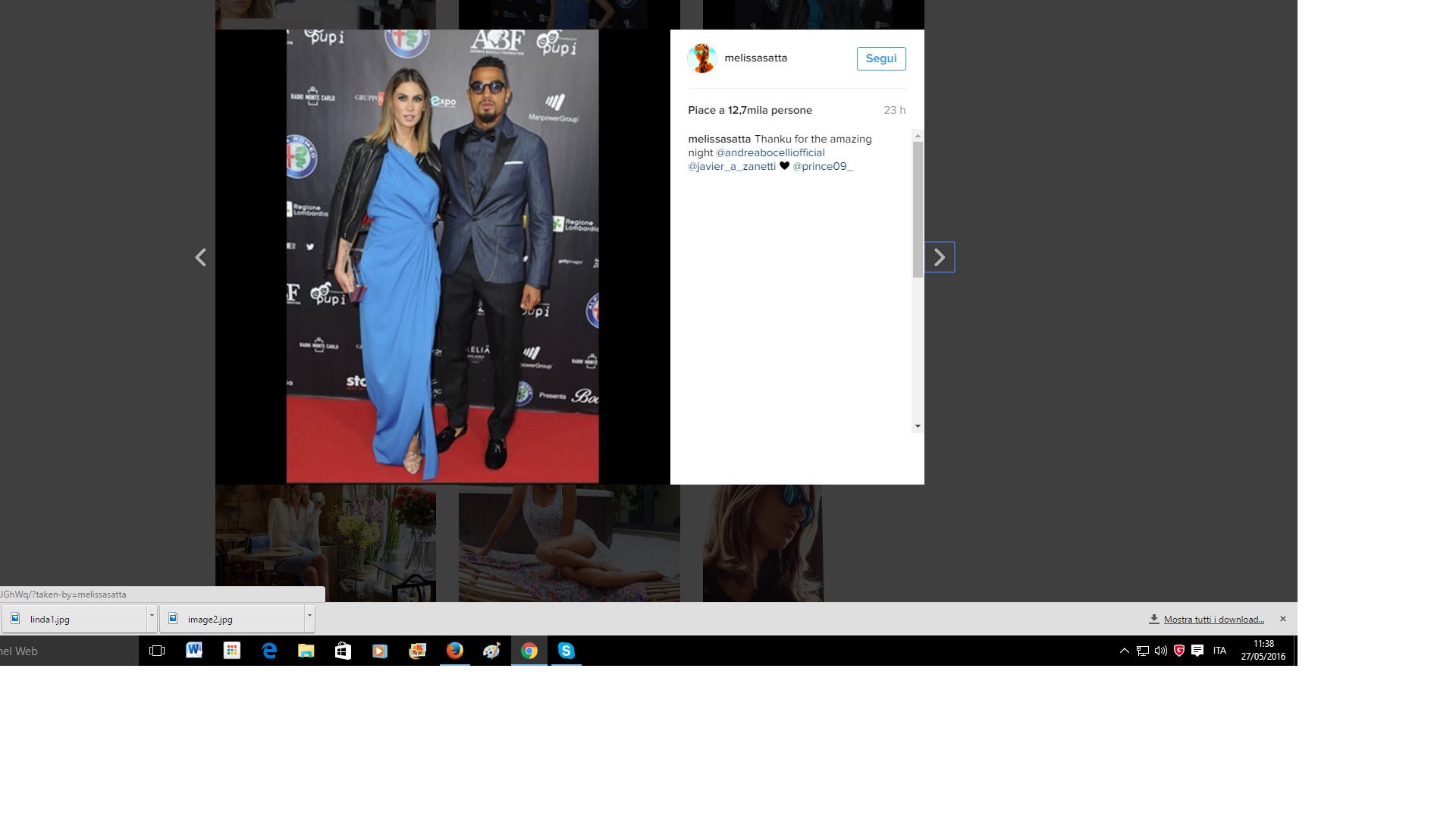Open melissasatta profile avatar picture
This screenshot has width=1456, height=819.
click(701, 58)
